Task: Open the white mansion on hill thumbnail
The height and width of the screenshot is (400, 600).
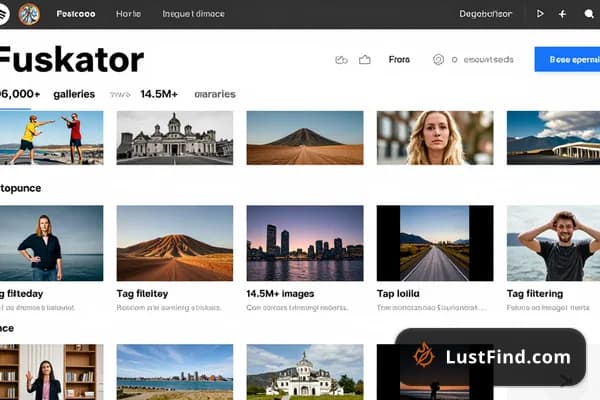Action: [x=305, y=372]
